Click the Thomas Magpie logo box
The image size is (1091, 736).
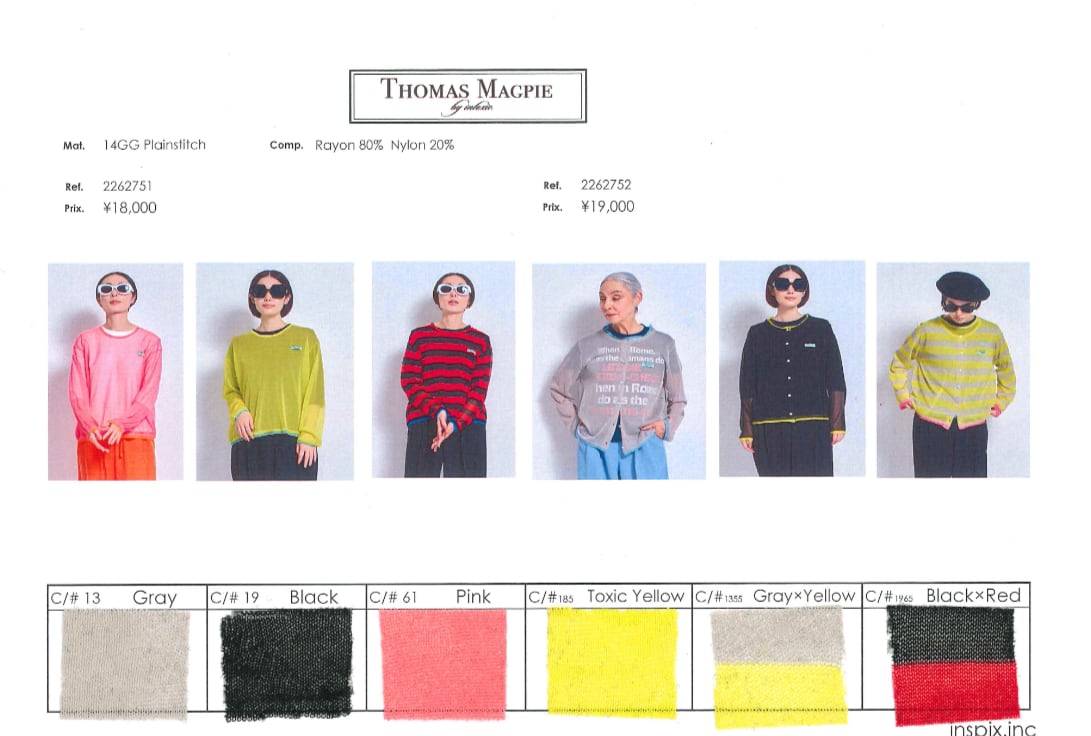(467, 96)
